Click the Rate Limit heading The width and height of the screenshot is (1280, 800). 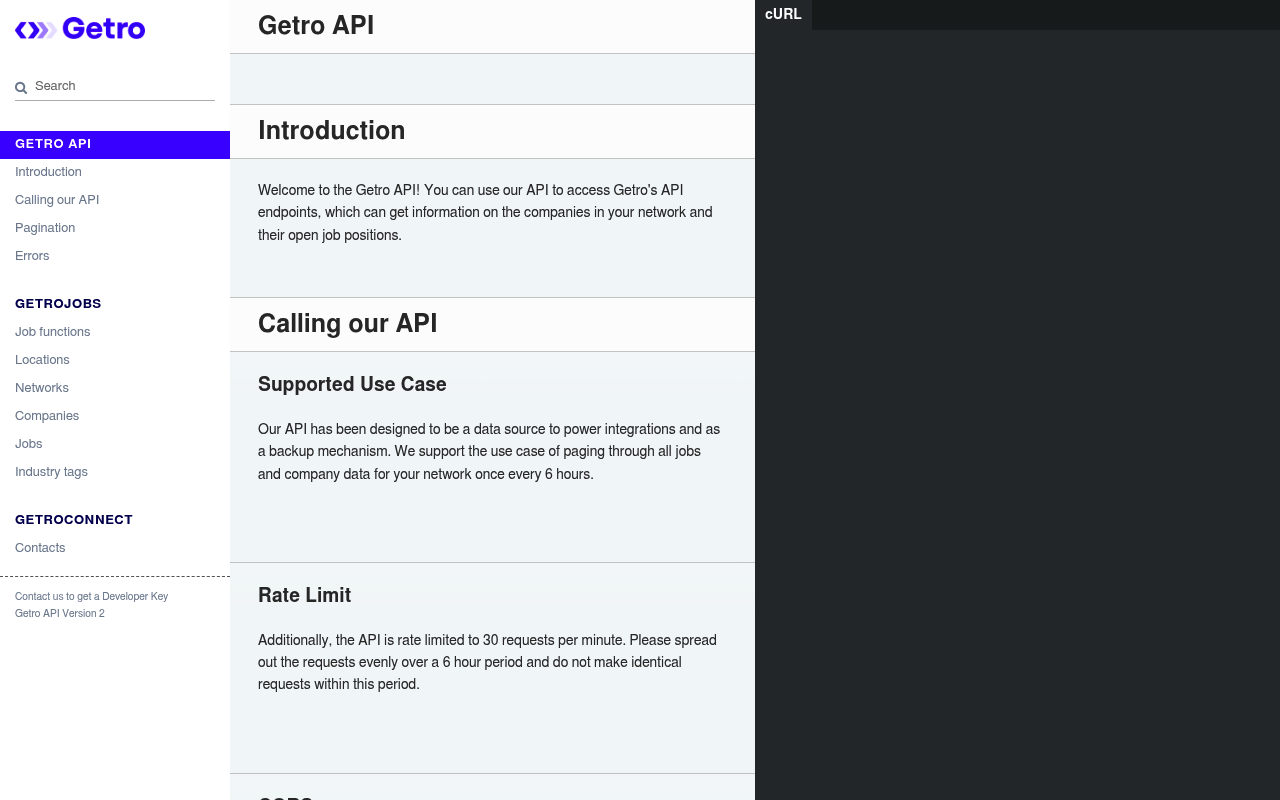304,596
